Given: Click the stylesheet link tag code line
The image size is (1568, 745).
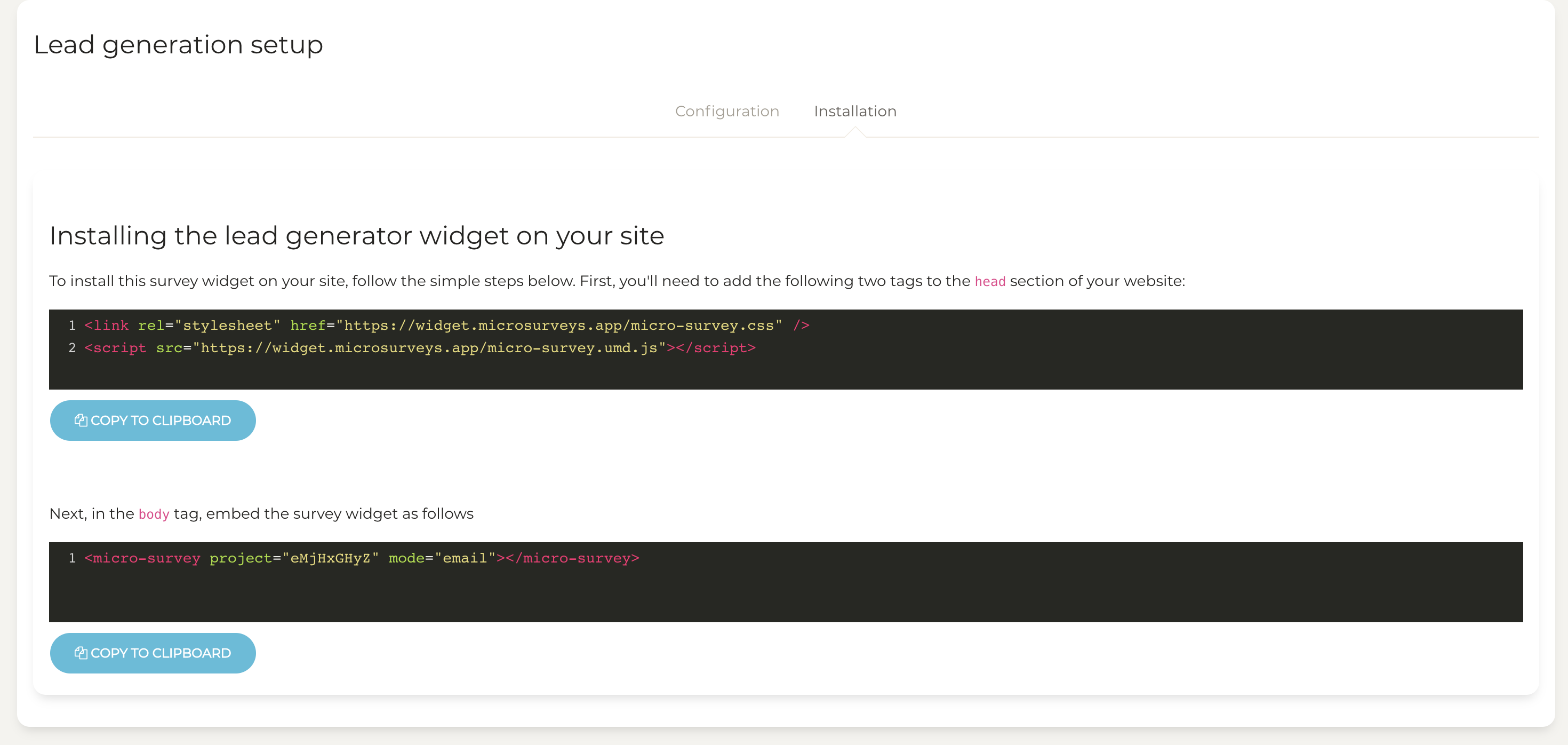Looking at the screenshot, I should (x=446, y=326).
